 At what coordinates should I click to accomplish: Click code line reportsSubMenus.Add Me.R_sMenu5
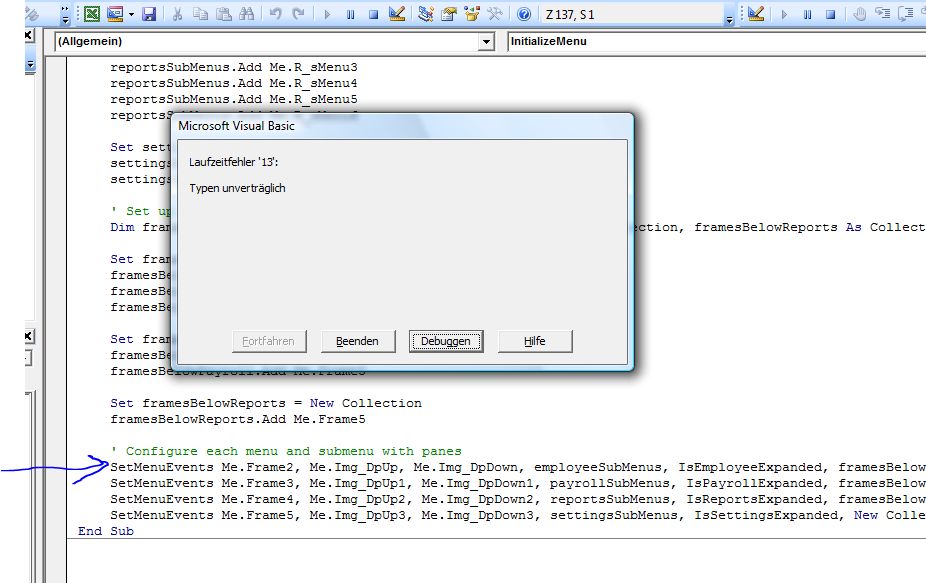tap(234, 99)
